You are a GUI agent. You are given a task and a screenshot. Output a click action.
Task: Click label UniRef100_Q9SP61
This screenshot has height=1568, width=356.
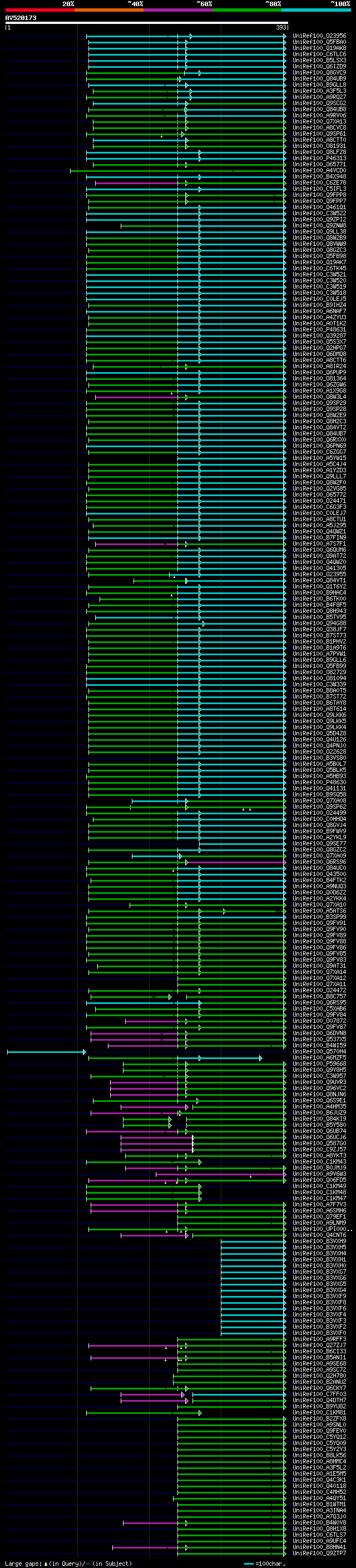[319, 134]
